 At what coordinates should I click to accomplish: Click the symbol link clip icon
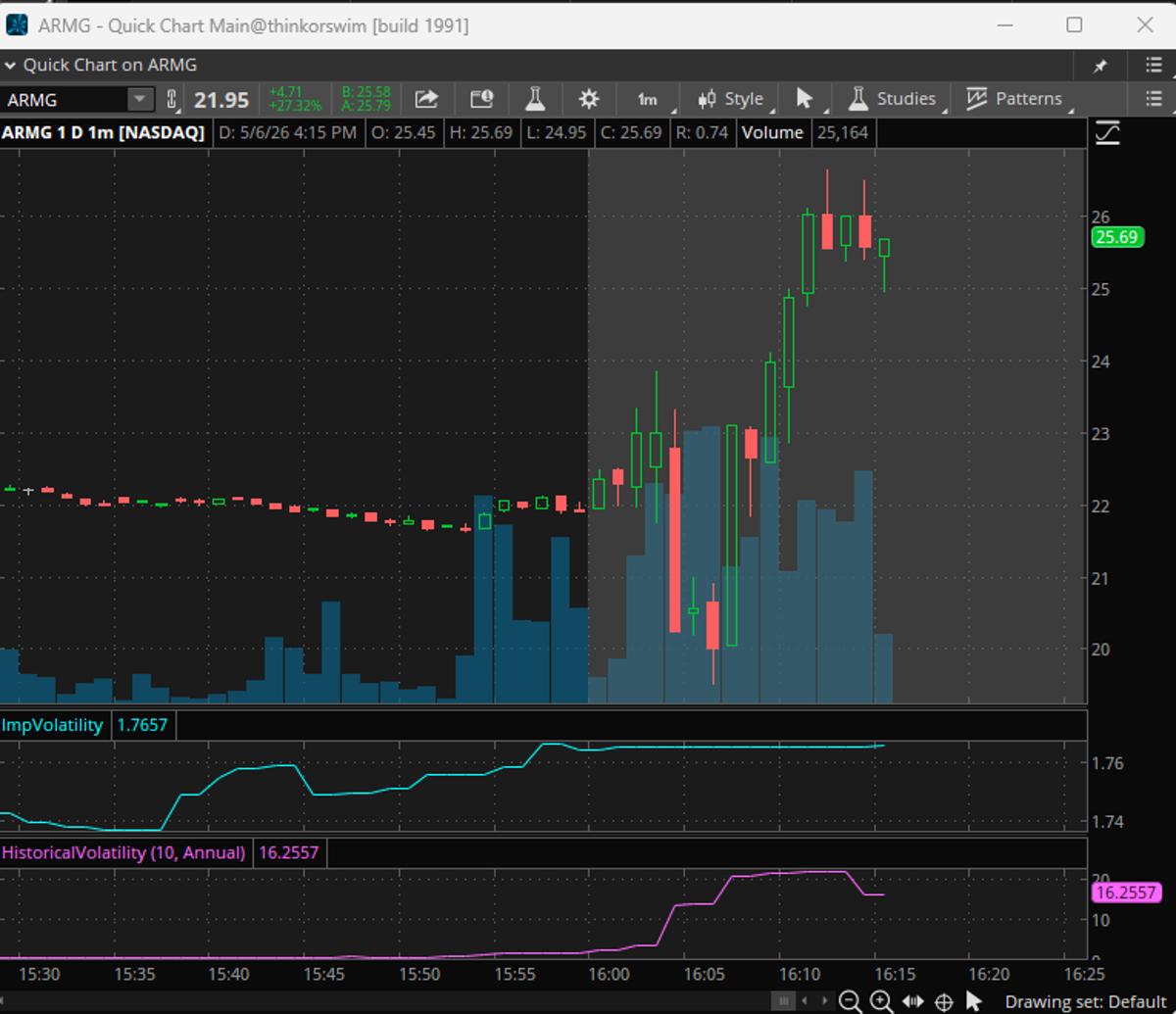pyautogui.click(x=172, y=99)
